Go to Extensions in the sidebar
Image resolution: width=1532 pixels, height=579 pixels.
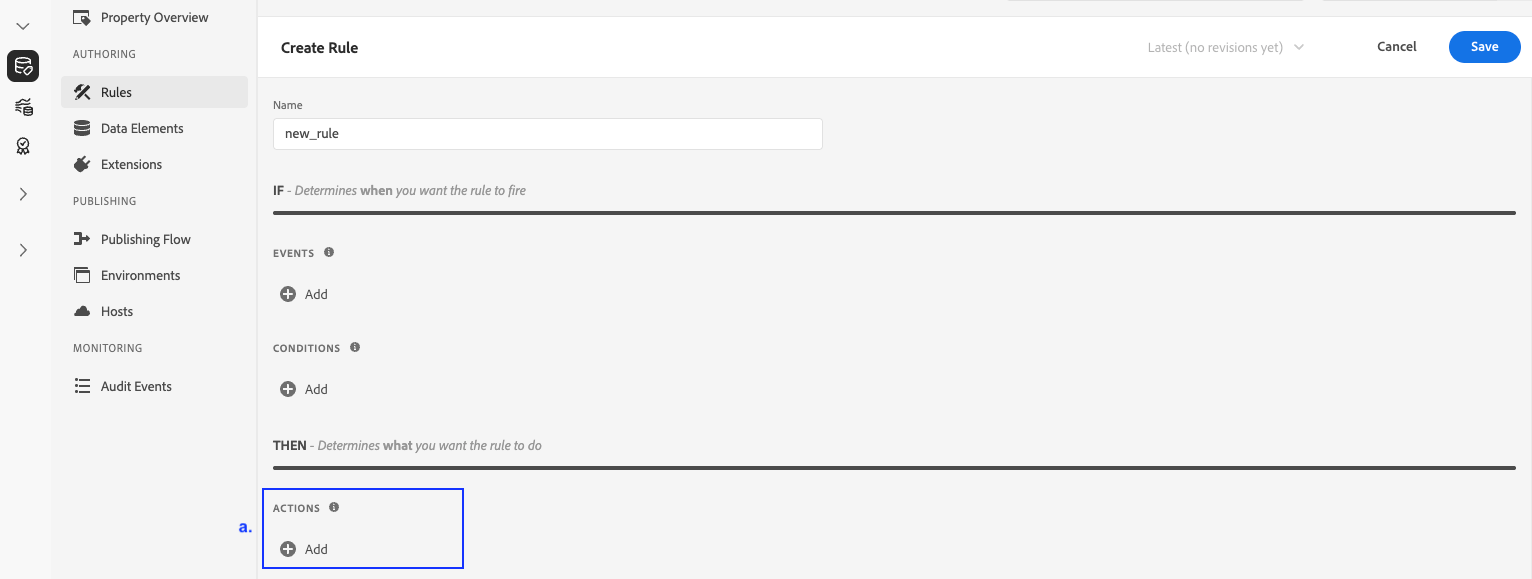(x=131, y=164)
